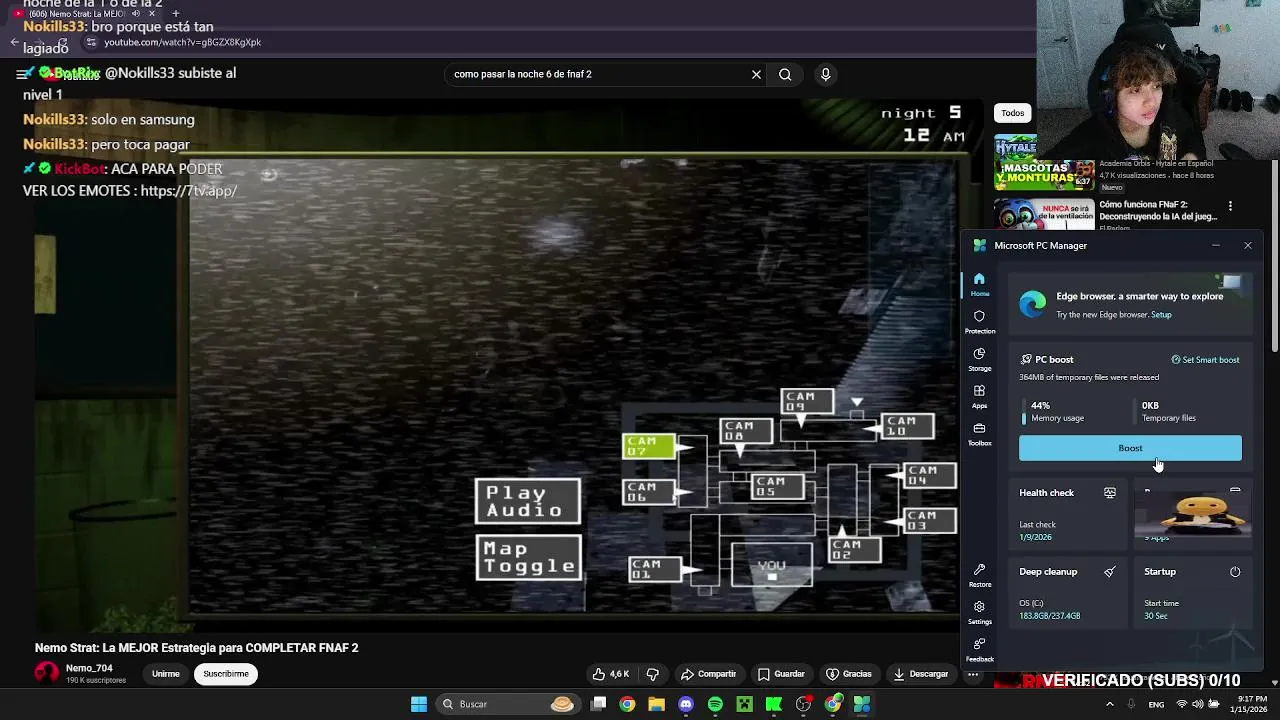Open Protection section in PC Manager

[x=979, y=321]
